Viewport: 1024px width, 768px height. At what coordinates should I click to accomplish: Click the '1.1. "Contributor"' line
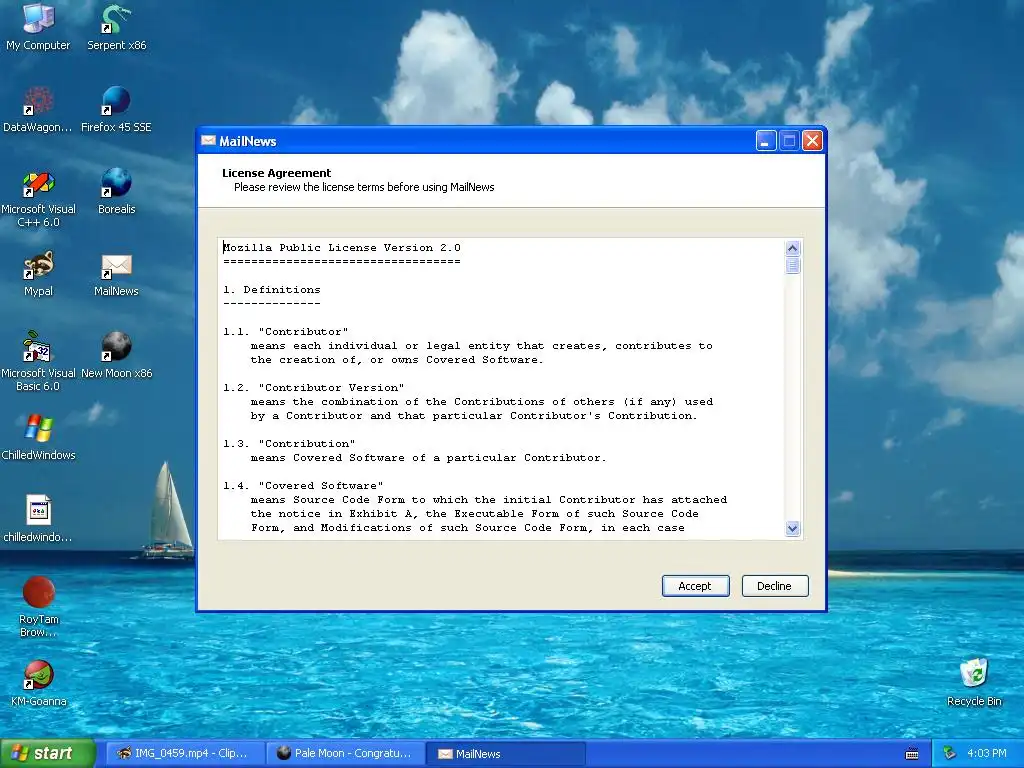pos(285,332)
